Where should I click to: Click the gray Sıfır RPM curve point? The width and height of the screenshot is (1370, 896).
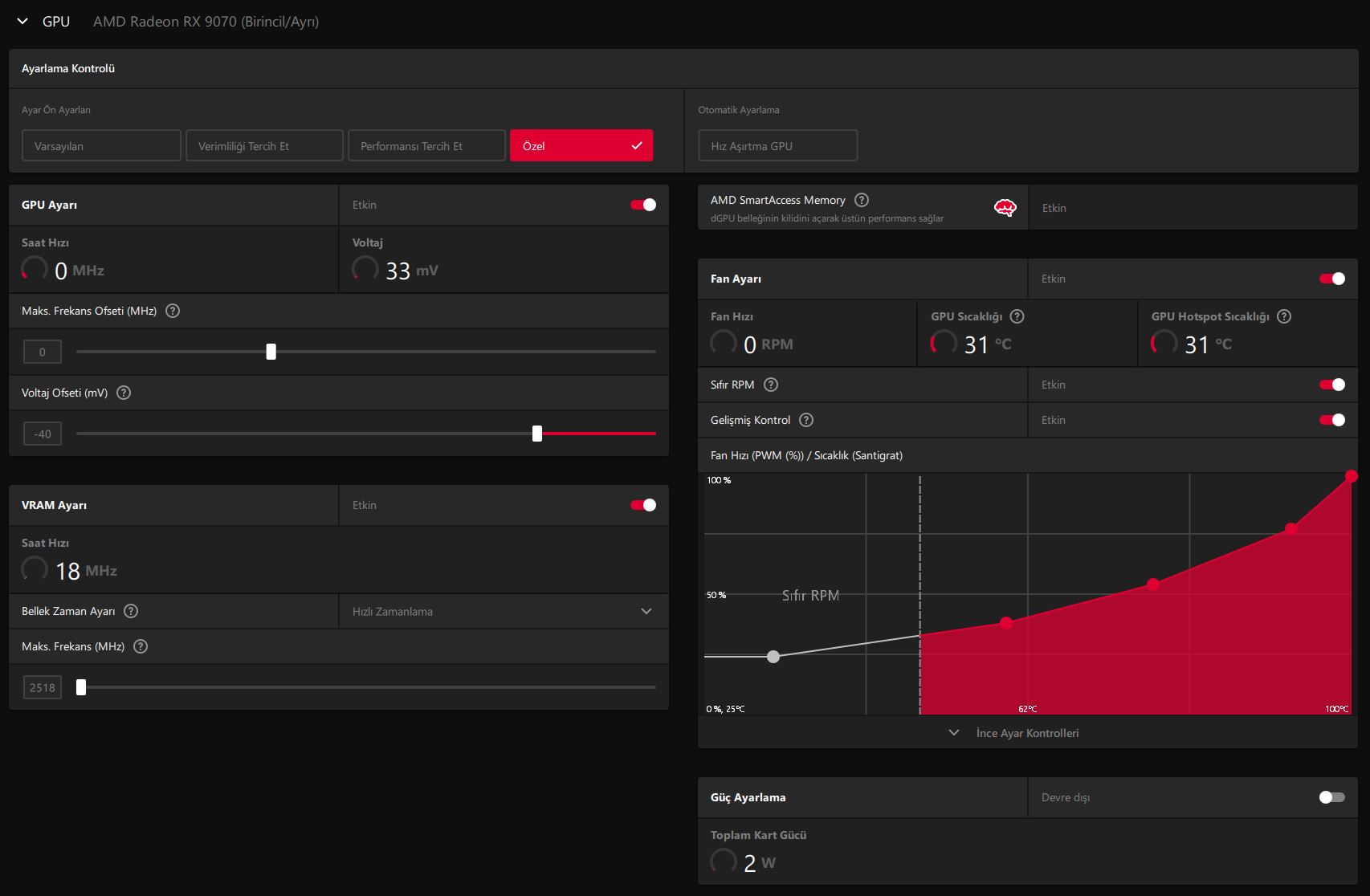pyautogui.click(x=773, y=657)
